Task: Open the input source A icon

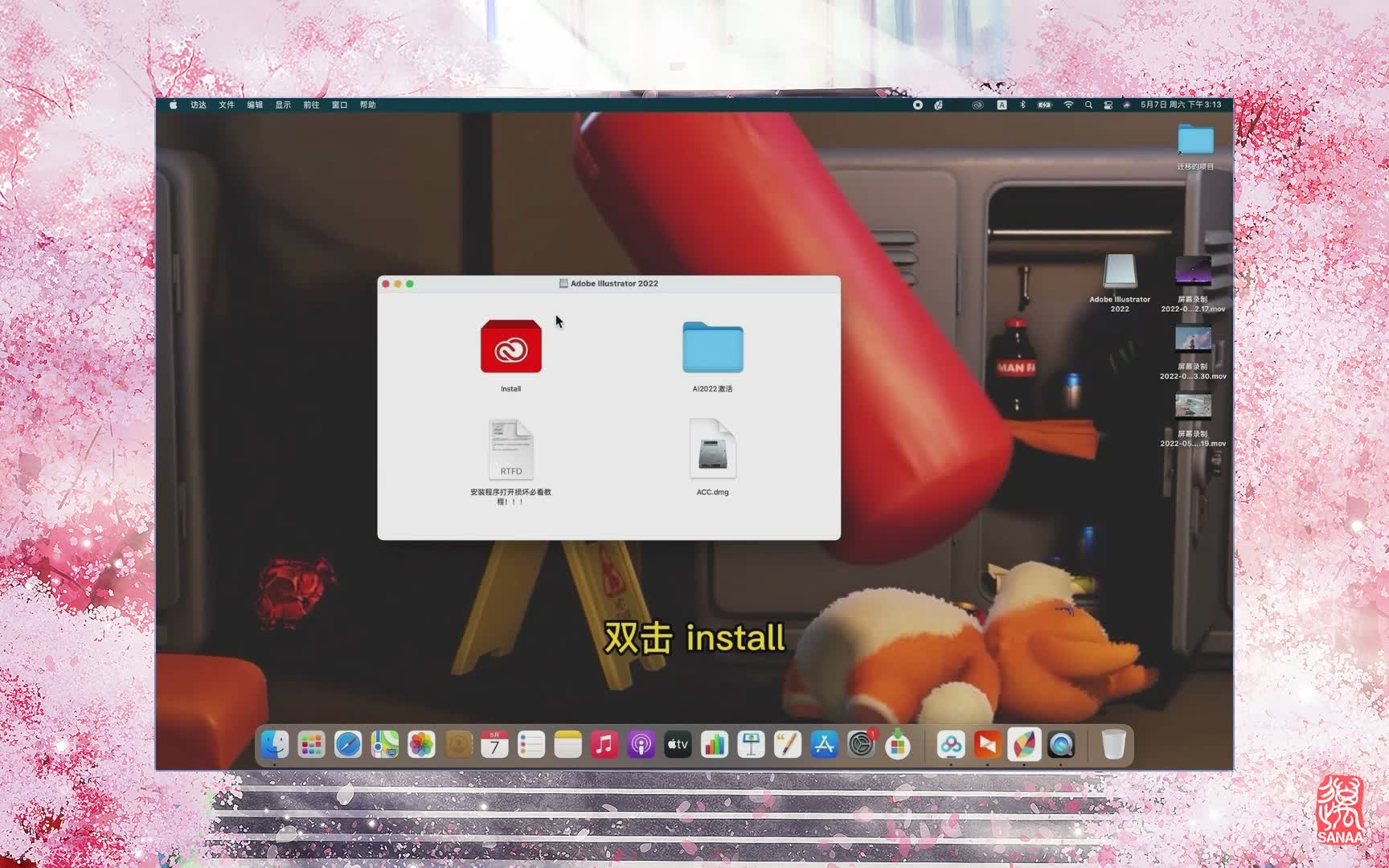Action: tap(1002, 105)
